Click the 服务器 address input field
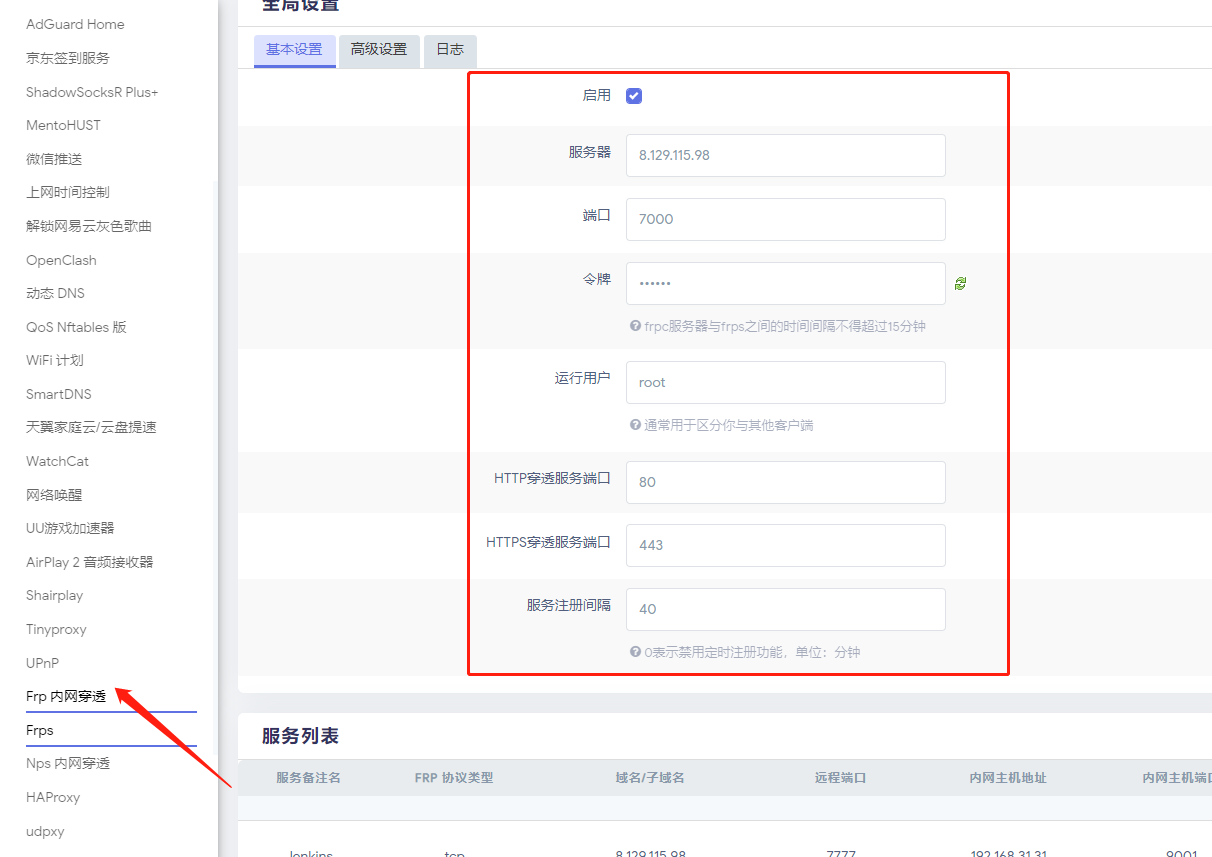The image size is (1212, 857). [785, 155]
